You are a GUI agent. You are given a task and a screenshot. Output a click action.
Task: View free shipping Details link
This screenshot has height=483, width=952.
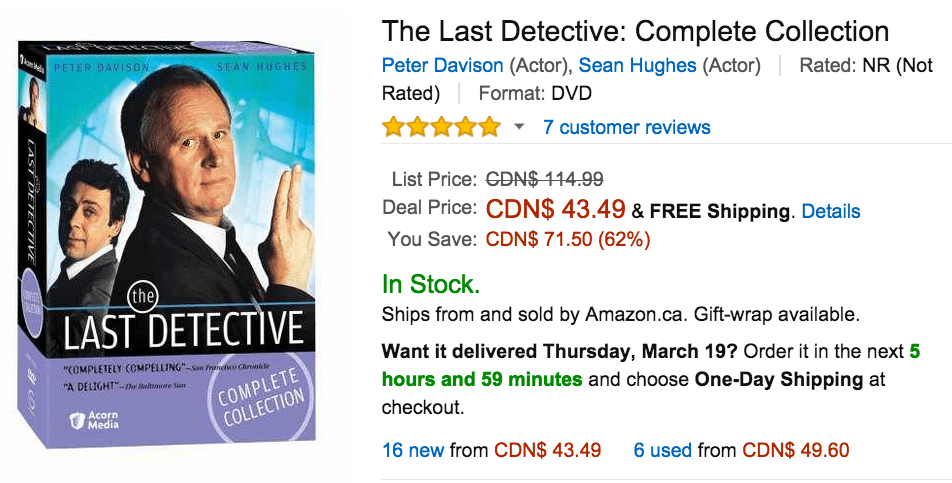coord(830,211)
